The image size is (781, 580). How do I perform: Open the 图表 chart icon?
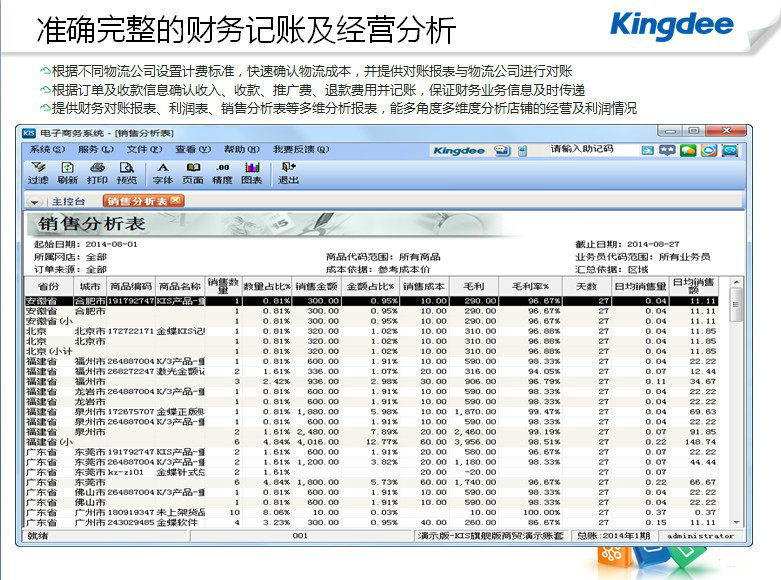pos(252,173)
